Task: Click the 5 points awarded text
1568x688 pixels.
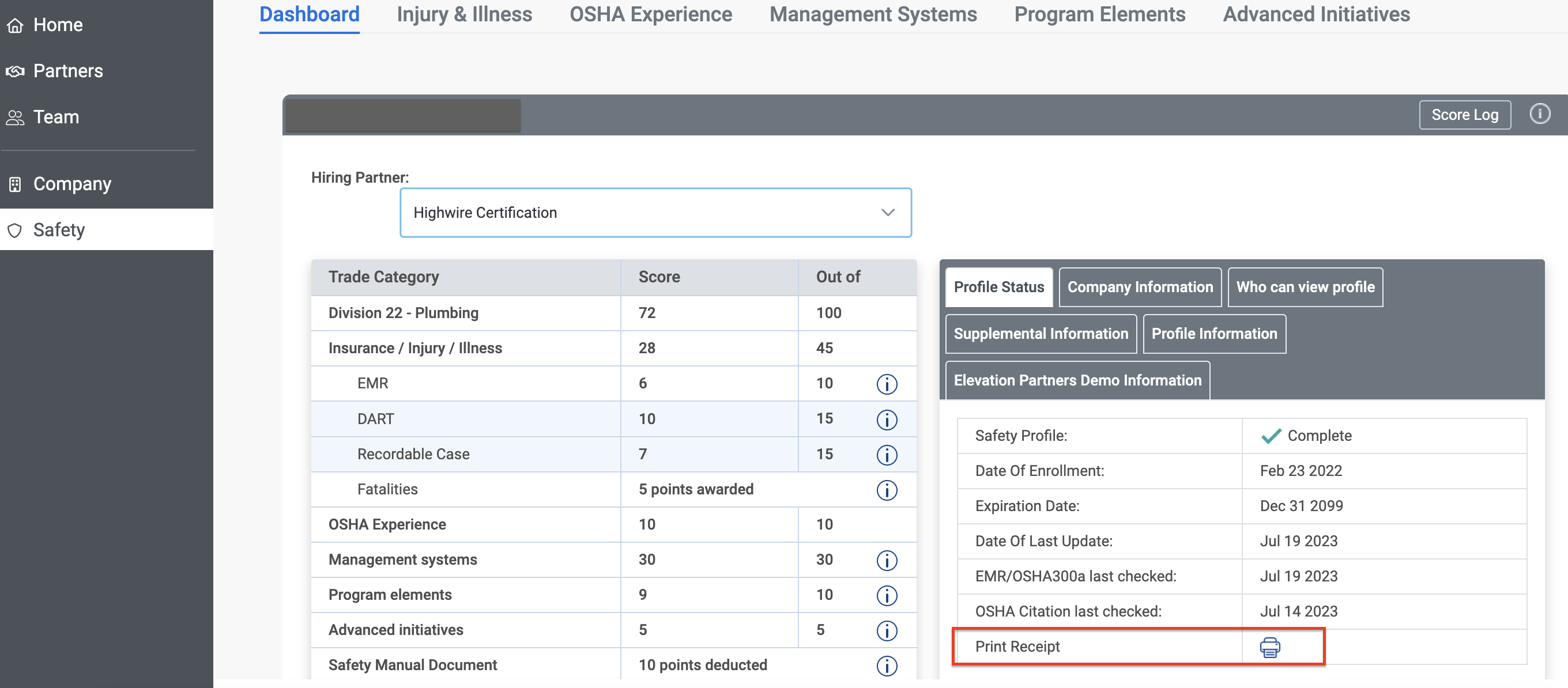Action: 696,490
